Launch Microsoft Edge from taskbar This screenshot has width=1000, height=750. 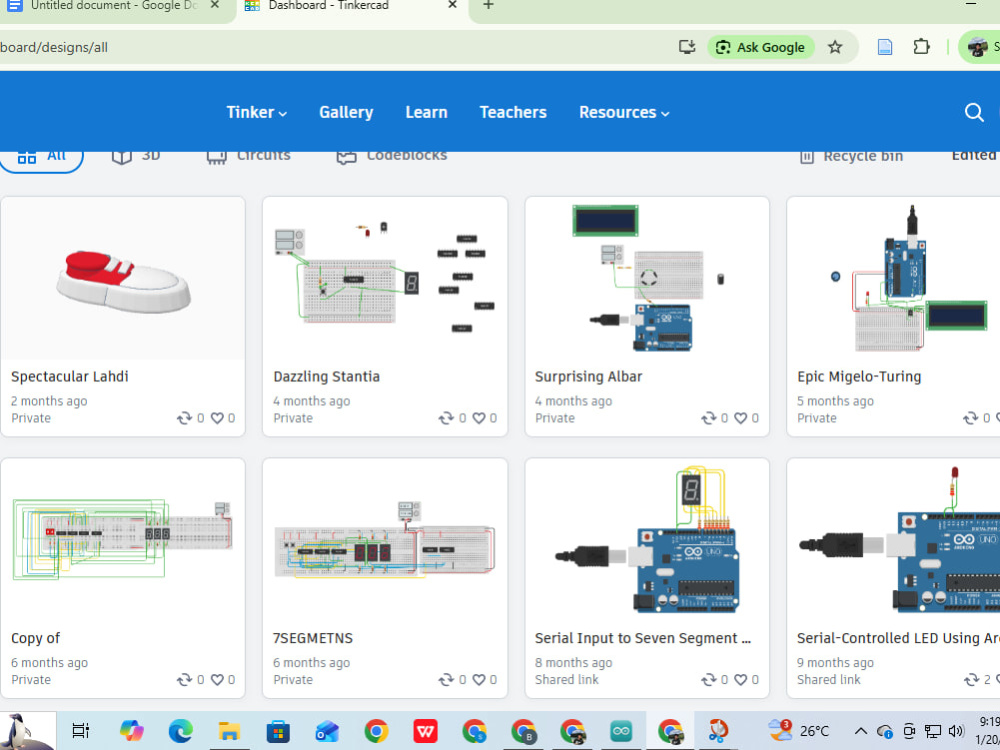[180, 731]
